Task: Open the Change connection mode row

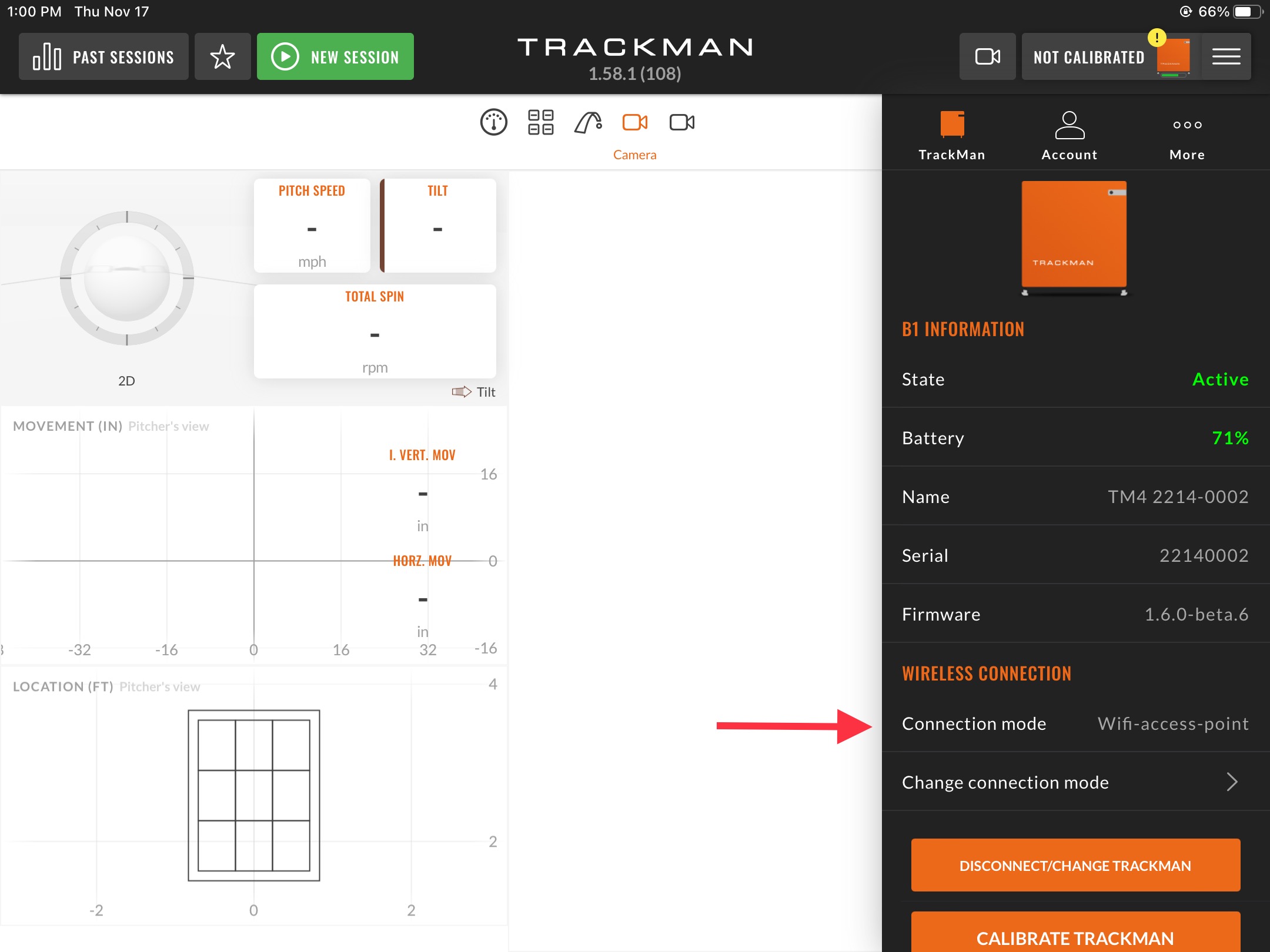Action: [x=1075, y=782]
